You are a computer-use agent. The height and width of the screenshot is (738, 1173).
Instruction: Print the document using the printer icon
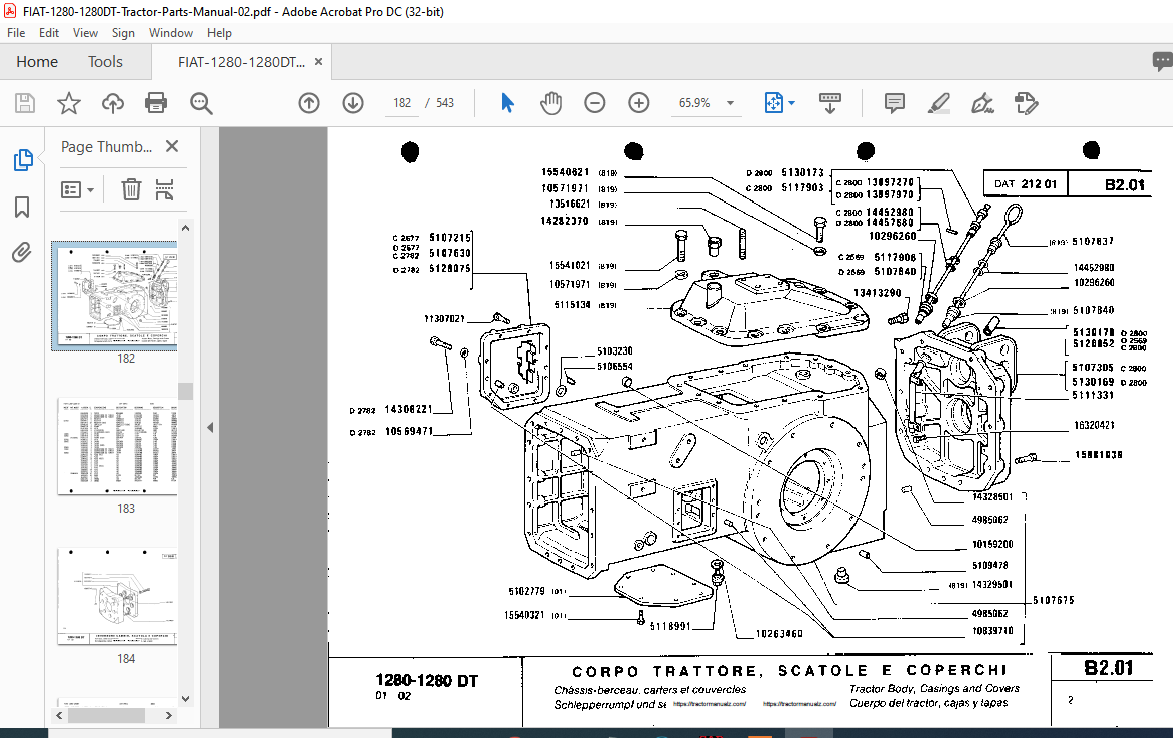coord(156,102)
